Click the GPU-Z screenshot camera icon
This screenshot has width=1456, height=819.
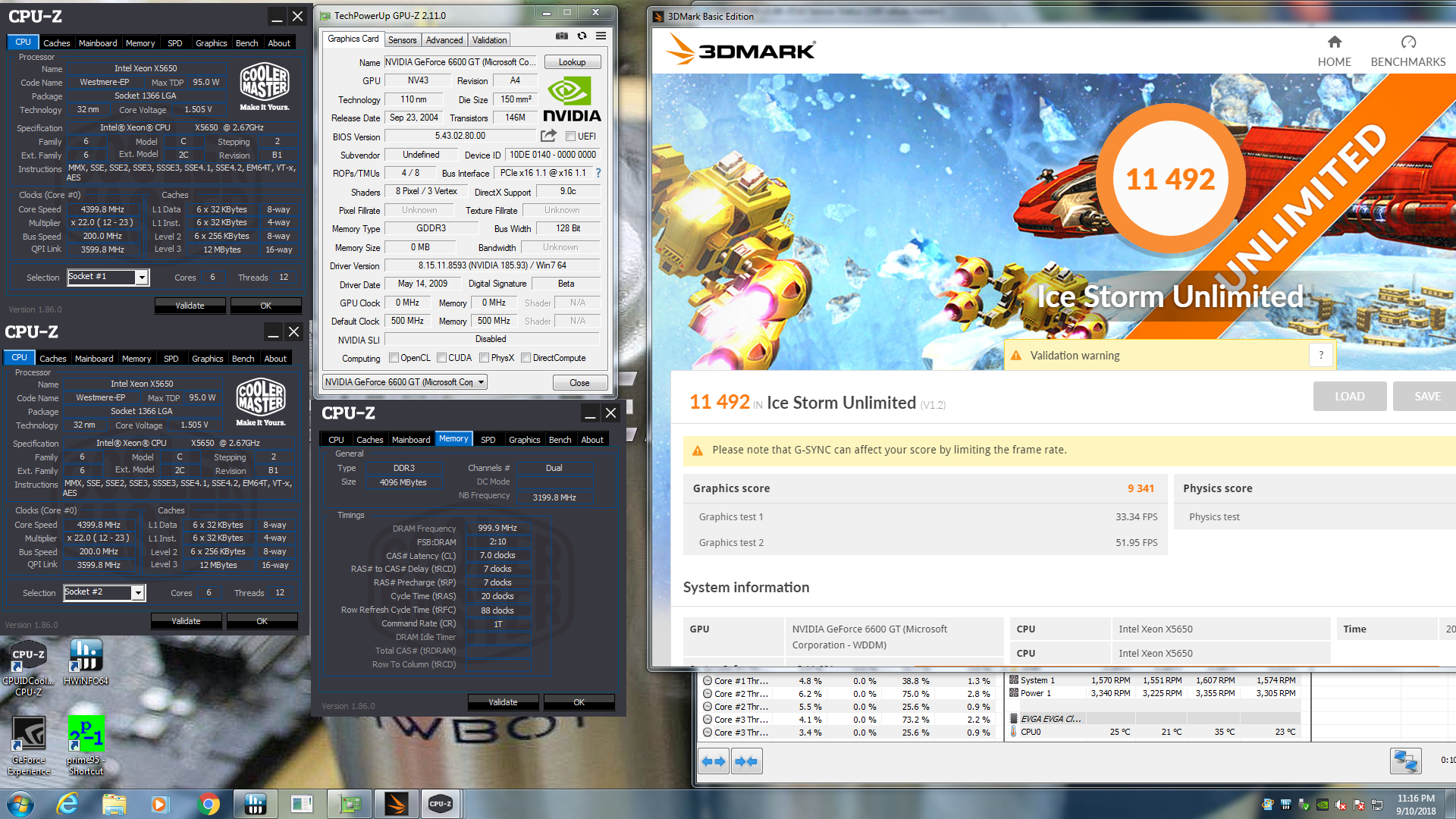click(561, 36)
